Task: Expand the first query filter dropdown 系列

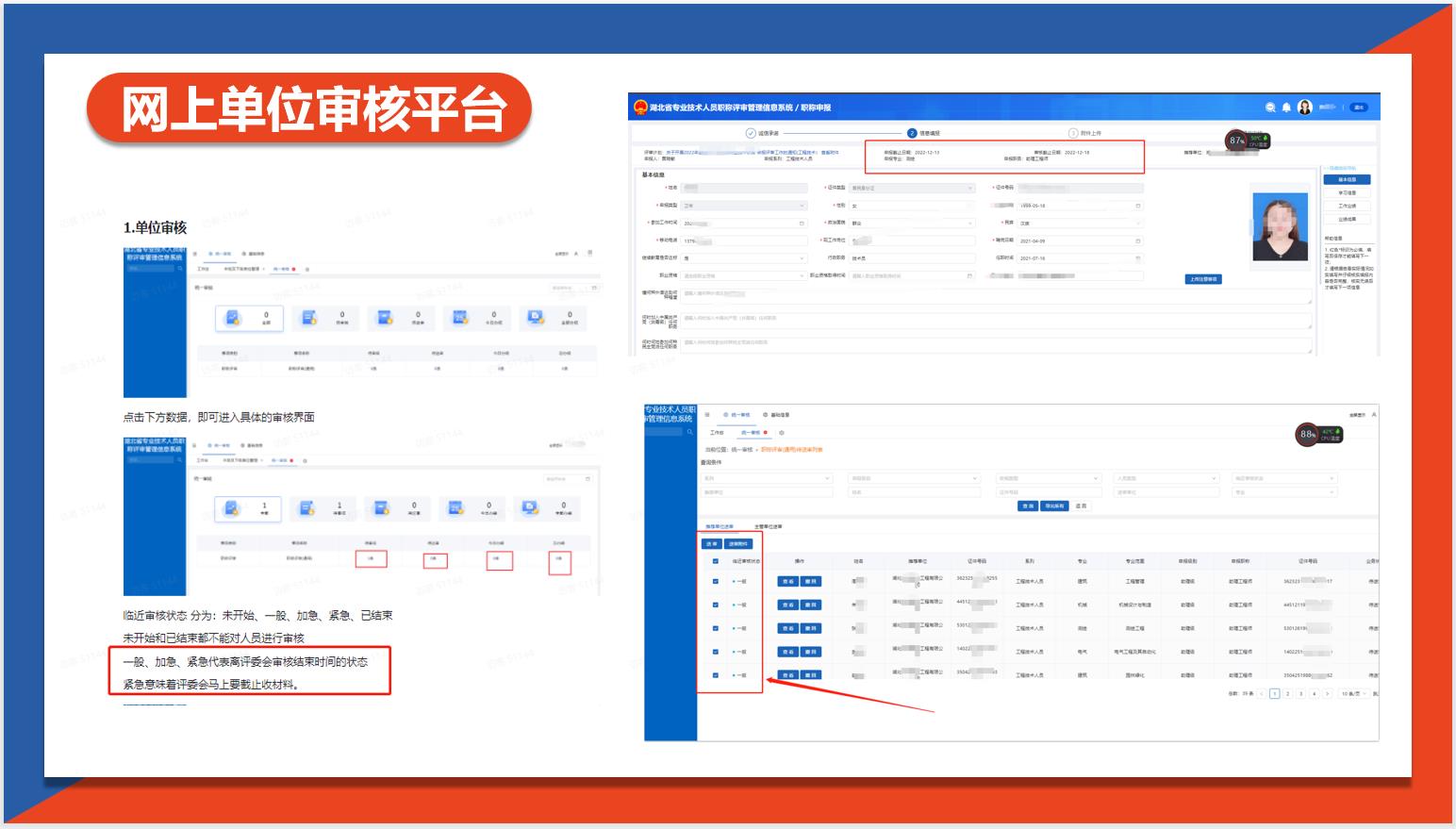Action: pyautogui.click(x=766, y=479)
